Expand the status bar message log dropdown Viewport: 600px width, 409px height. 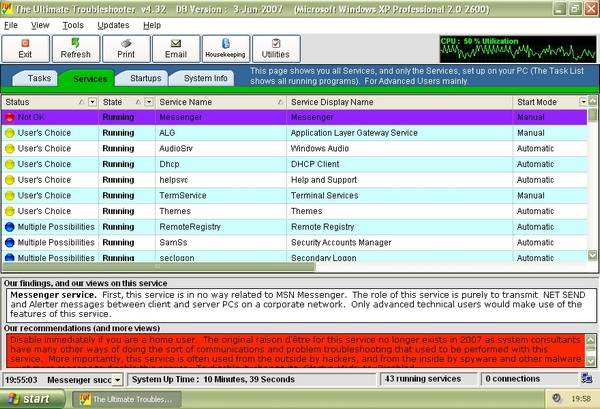tap(117, 380)
